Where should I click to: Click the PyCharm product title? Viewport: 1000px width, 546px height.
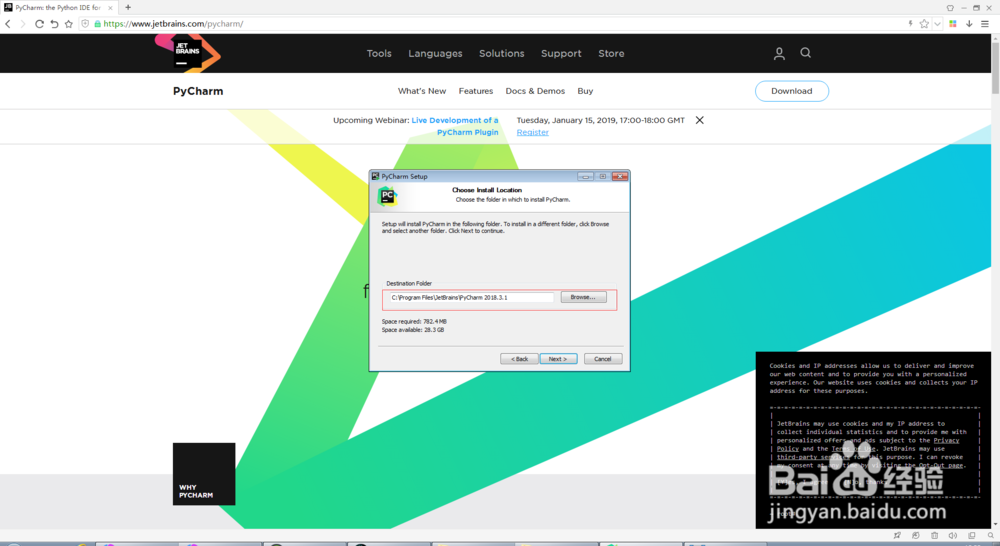click(x=198, y=91)
